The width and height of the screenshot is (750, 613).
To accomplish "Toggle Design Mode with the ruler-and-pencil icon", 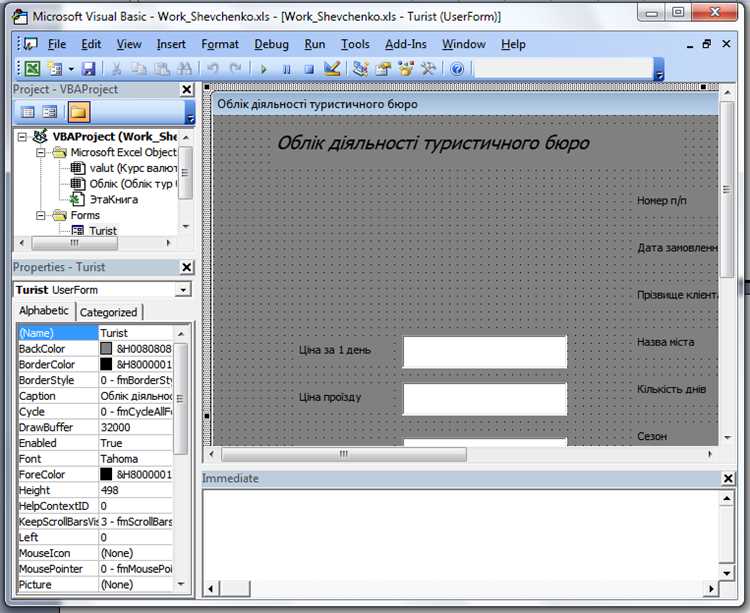I will 331,69.
